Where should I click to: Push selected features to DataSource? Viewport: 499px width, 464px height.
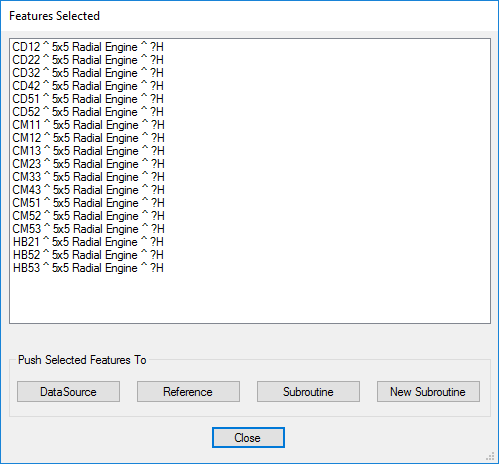pyautogui.click(x=68, y=392)
